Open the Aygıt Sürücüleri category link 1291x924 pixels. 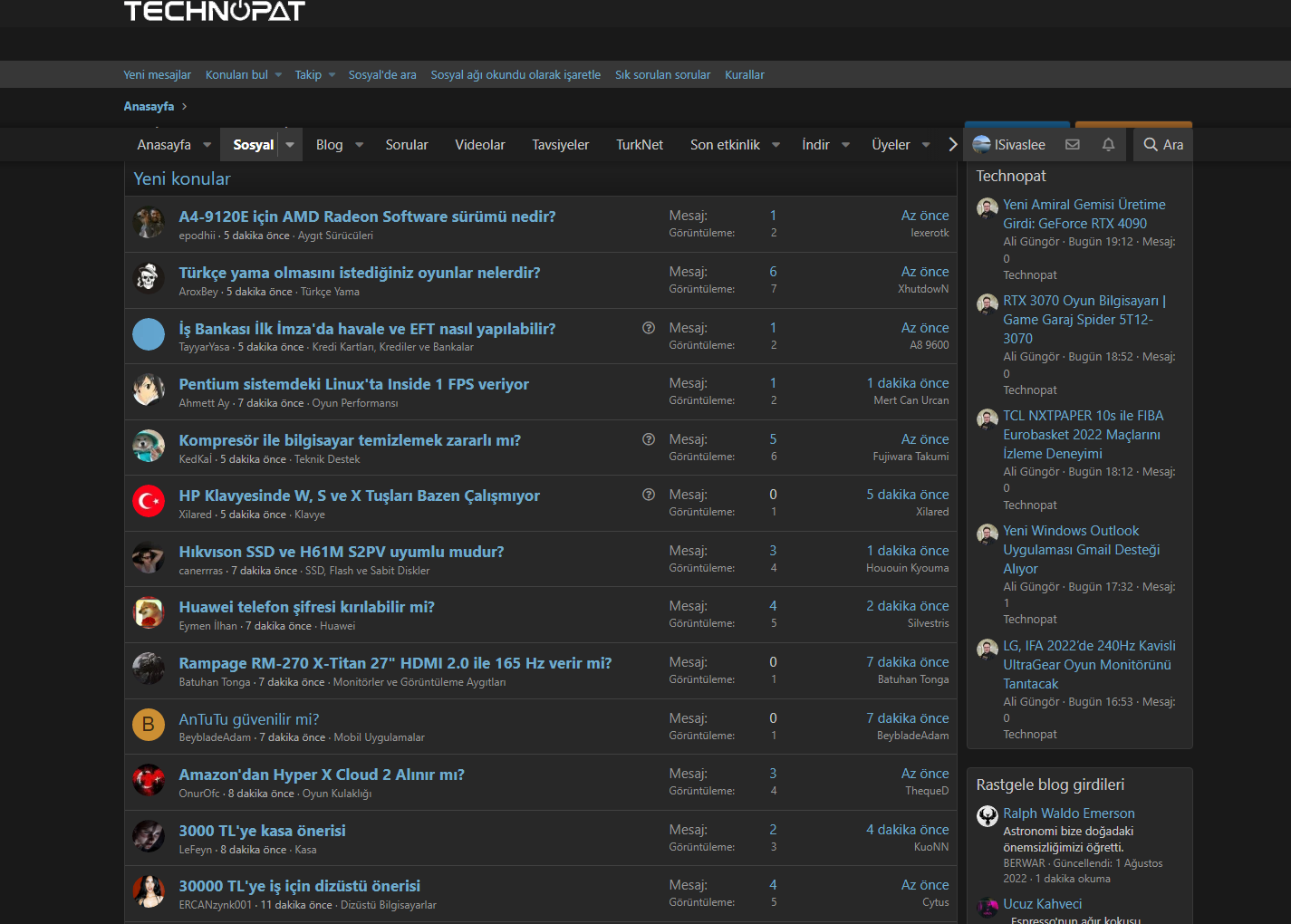(335, 236)
